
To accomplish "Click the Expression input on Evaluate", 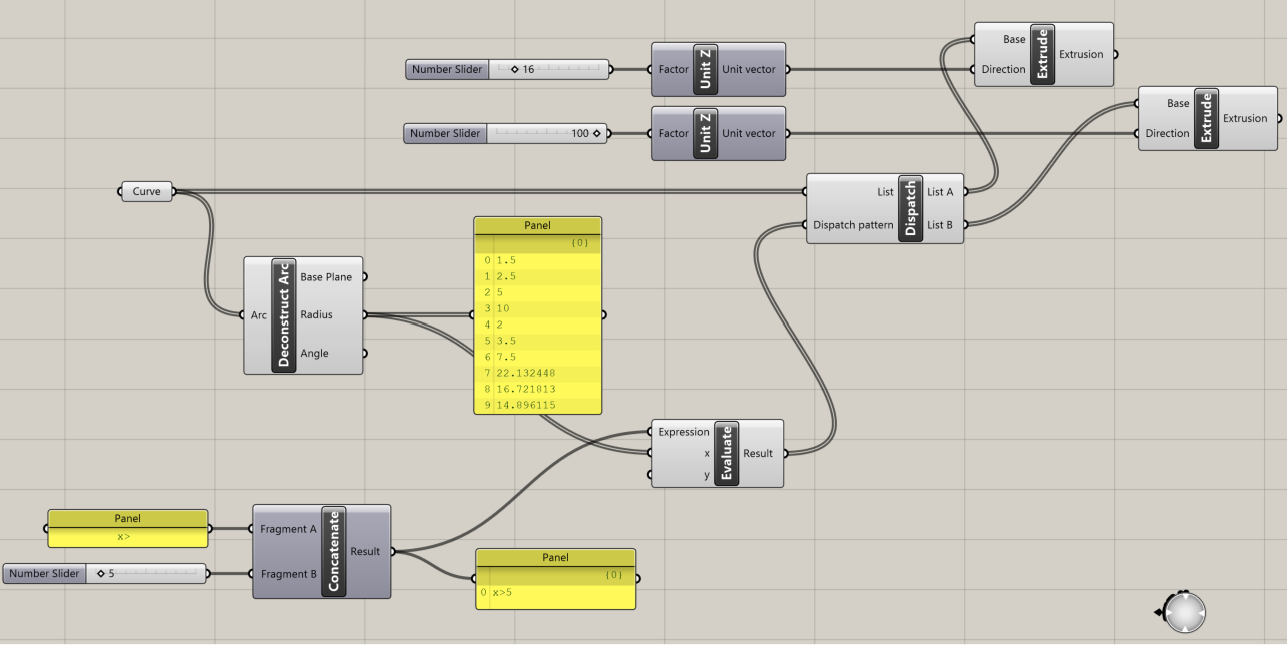I will pos(684,432).
